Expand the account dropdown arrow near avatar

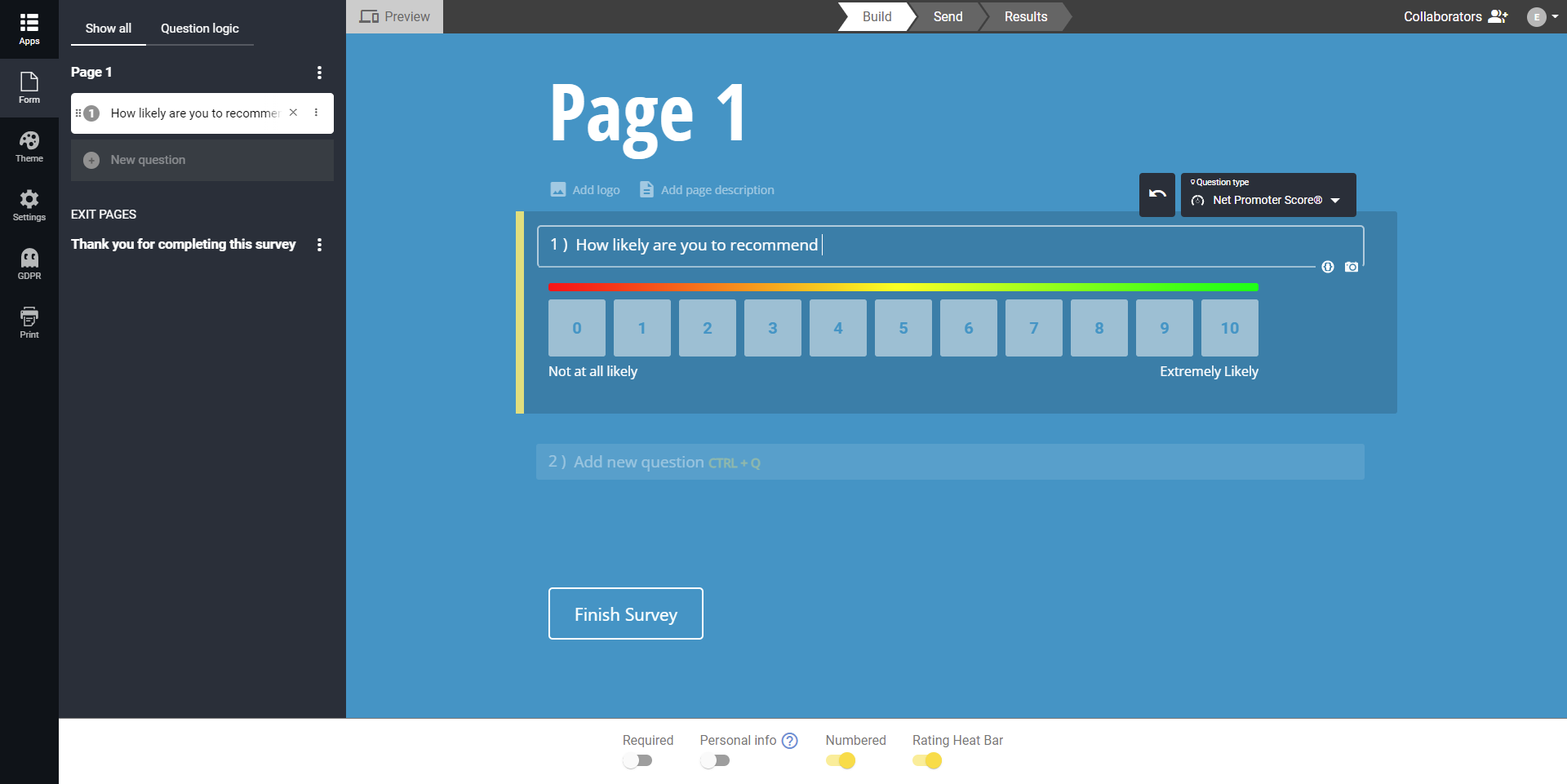tap(1555, 16)
